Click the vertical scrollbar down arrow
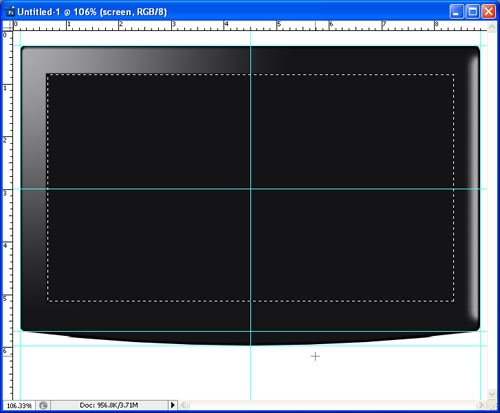 (492, 395)
